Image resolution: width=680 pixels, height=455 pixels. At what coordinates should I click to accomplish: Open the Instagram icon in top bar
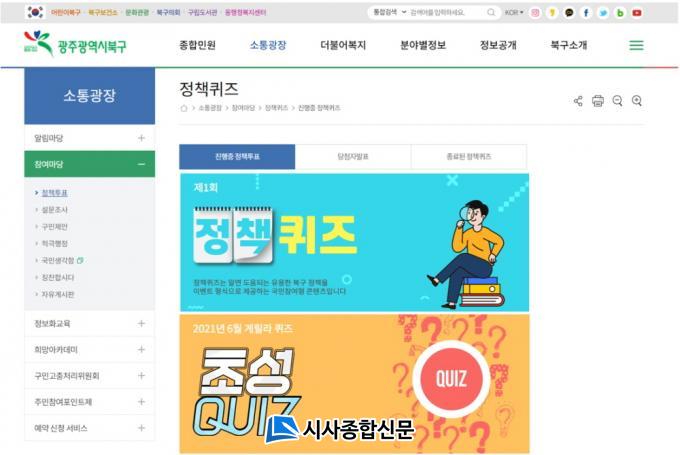point(535,13)
